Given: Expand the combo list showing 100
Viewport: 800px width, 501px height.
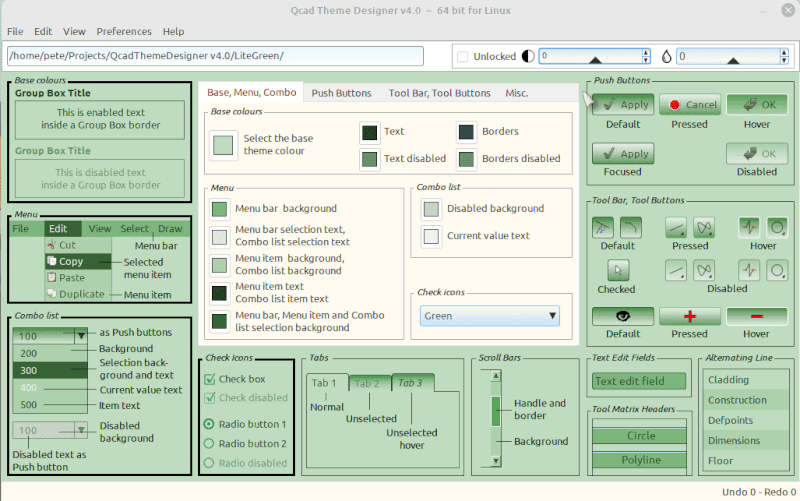Looking at the screenshot, I should (x=82, y=336).
